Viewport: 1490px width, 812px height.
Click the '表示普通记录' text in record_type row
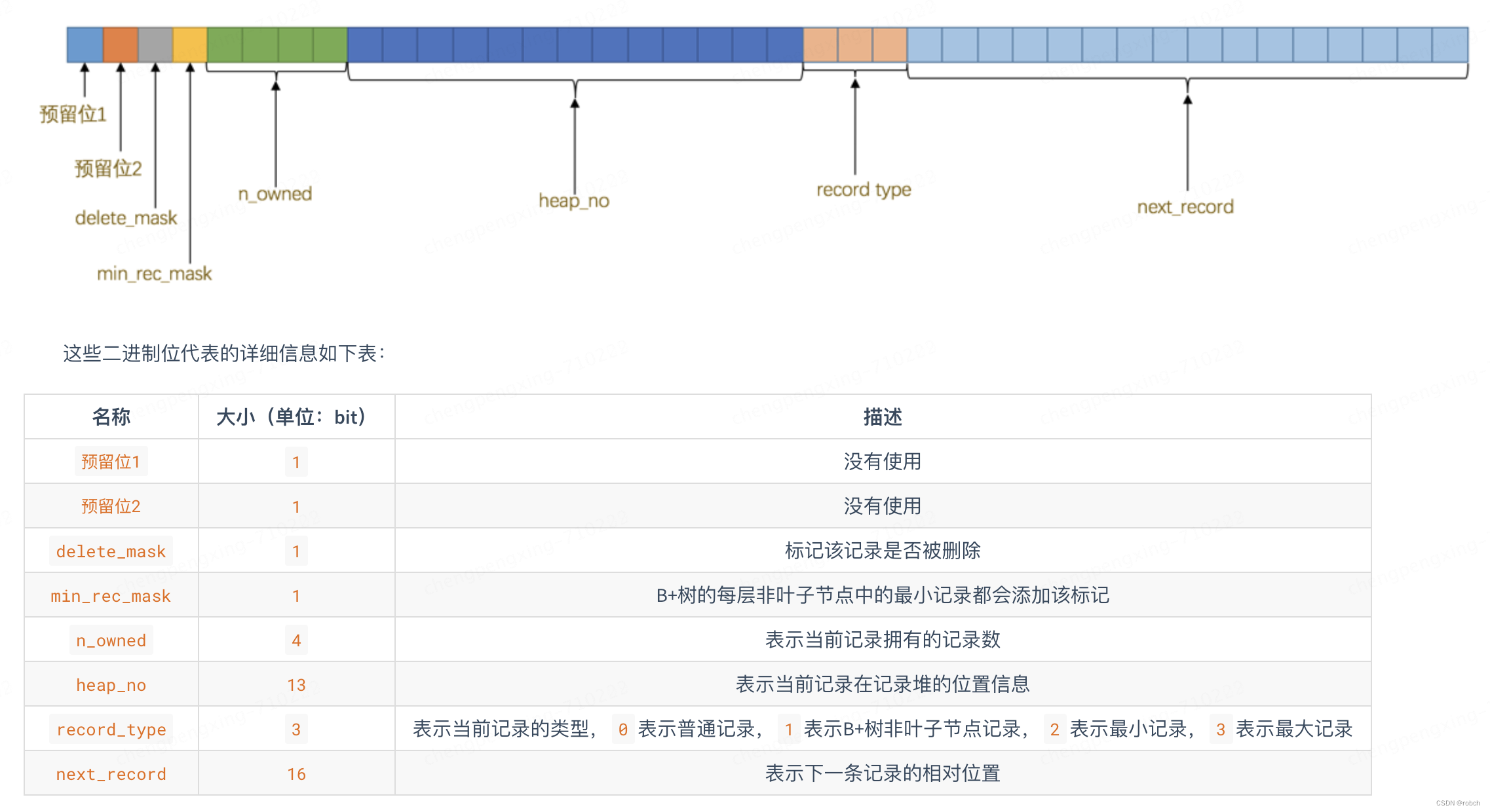[697, 729]
